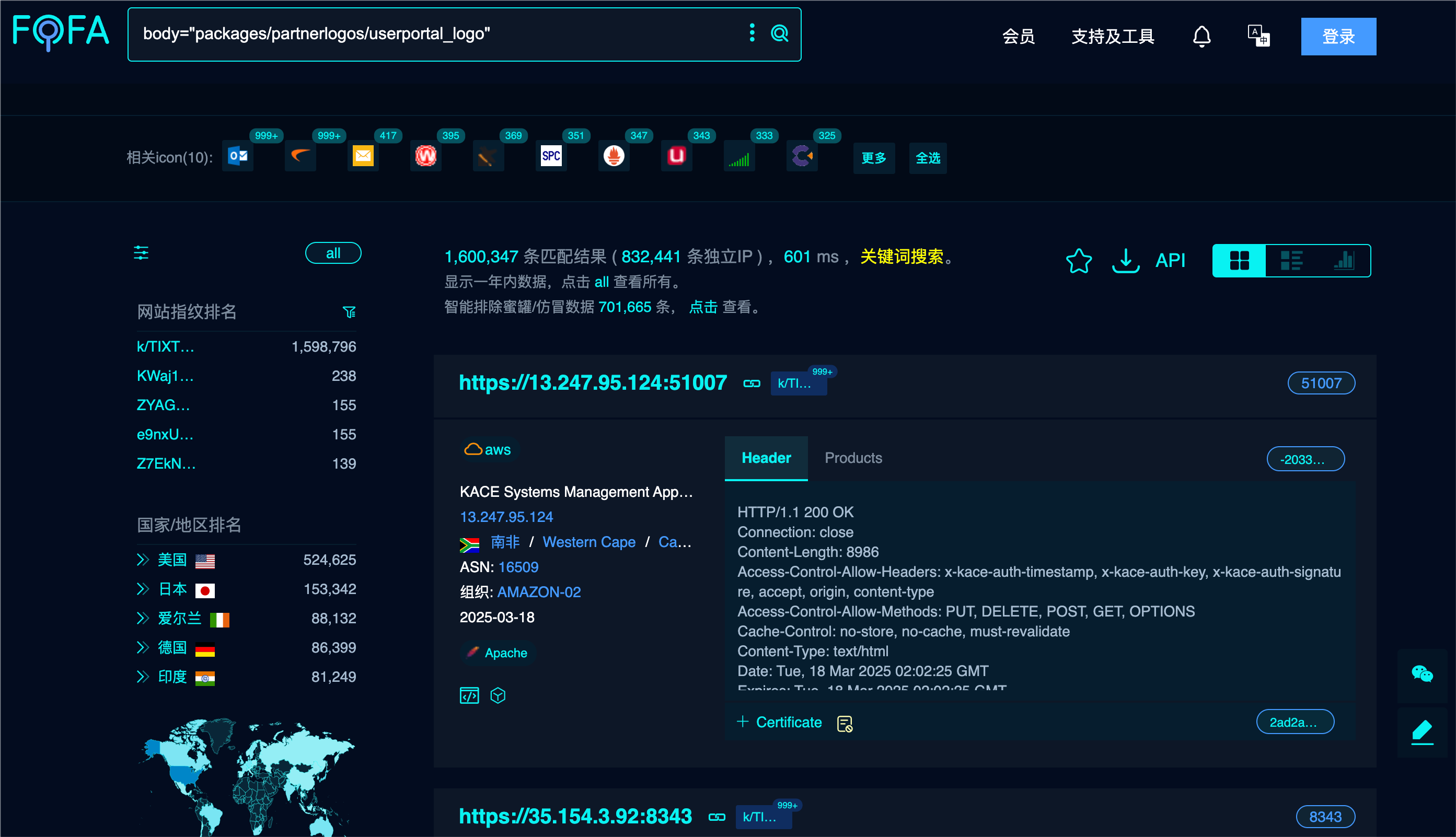Click the fingerprint ranking filter icon
The width and height of the screenshot is (1456, 837).
349,312
